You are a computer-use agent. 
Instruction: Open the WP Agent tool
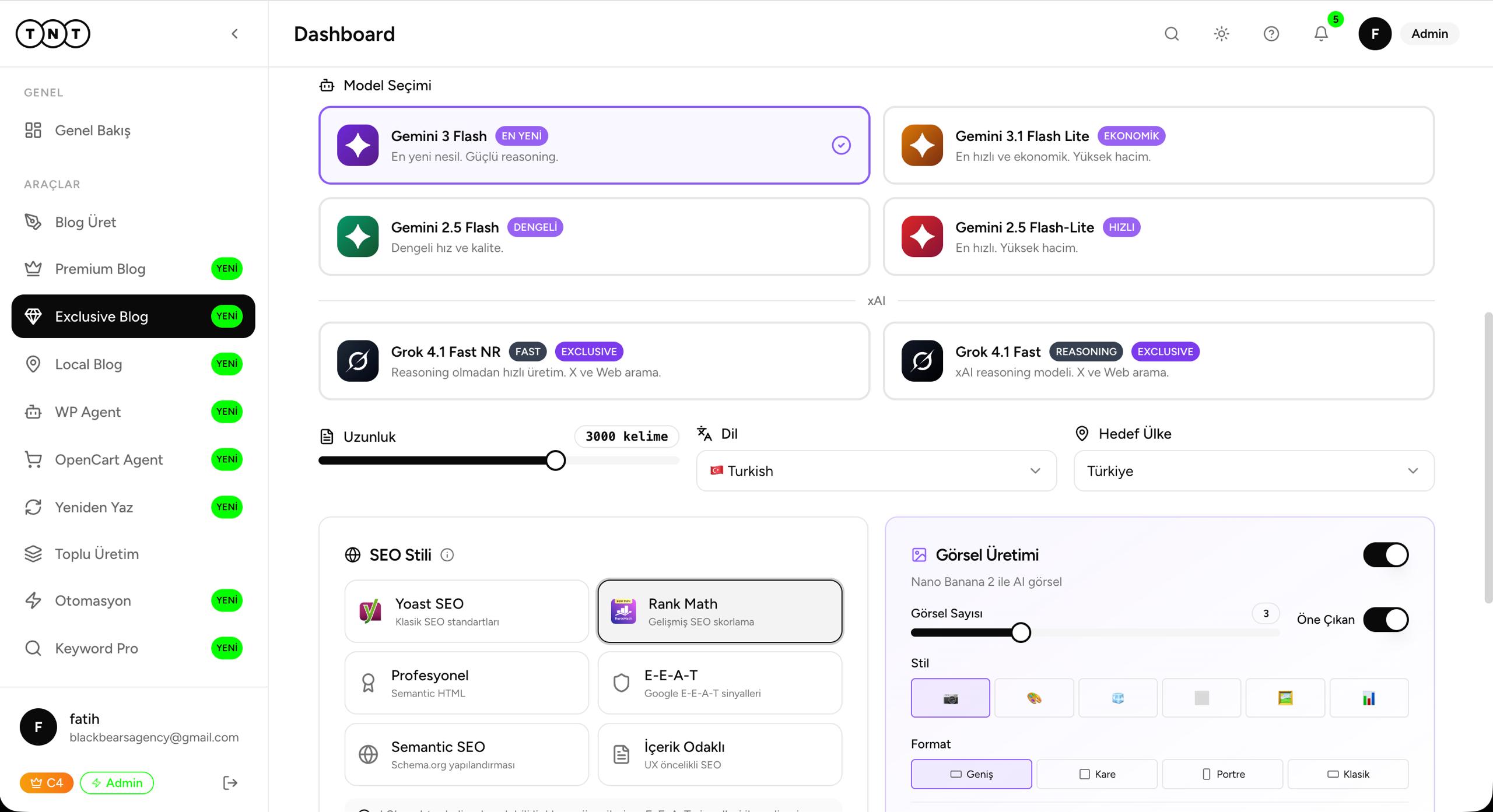pyautogui.click(x=134, y=412)
